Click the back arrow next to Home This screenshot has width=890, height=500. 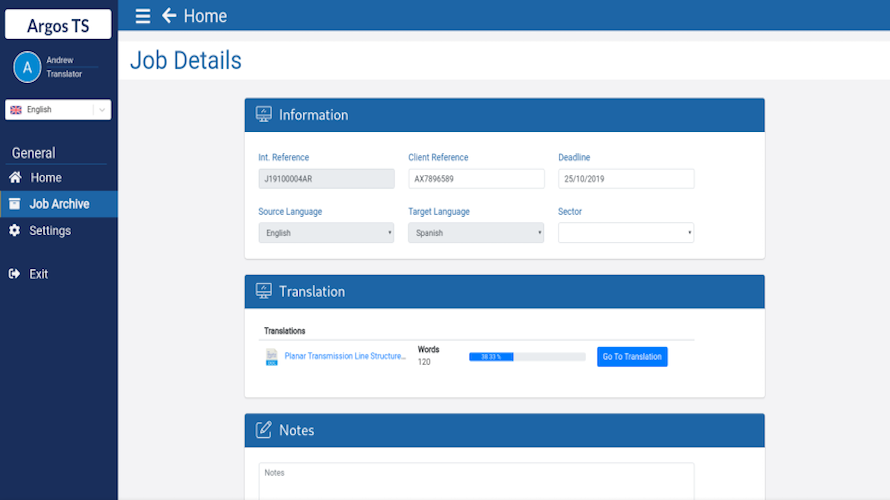(x=169, y=15)
